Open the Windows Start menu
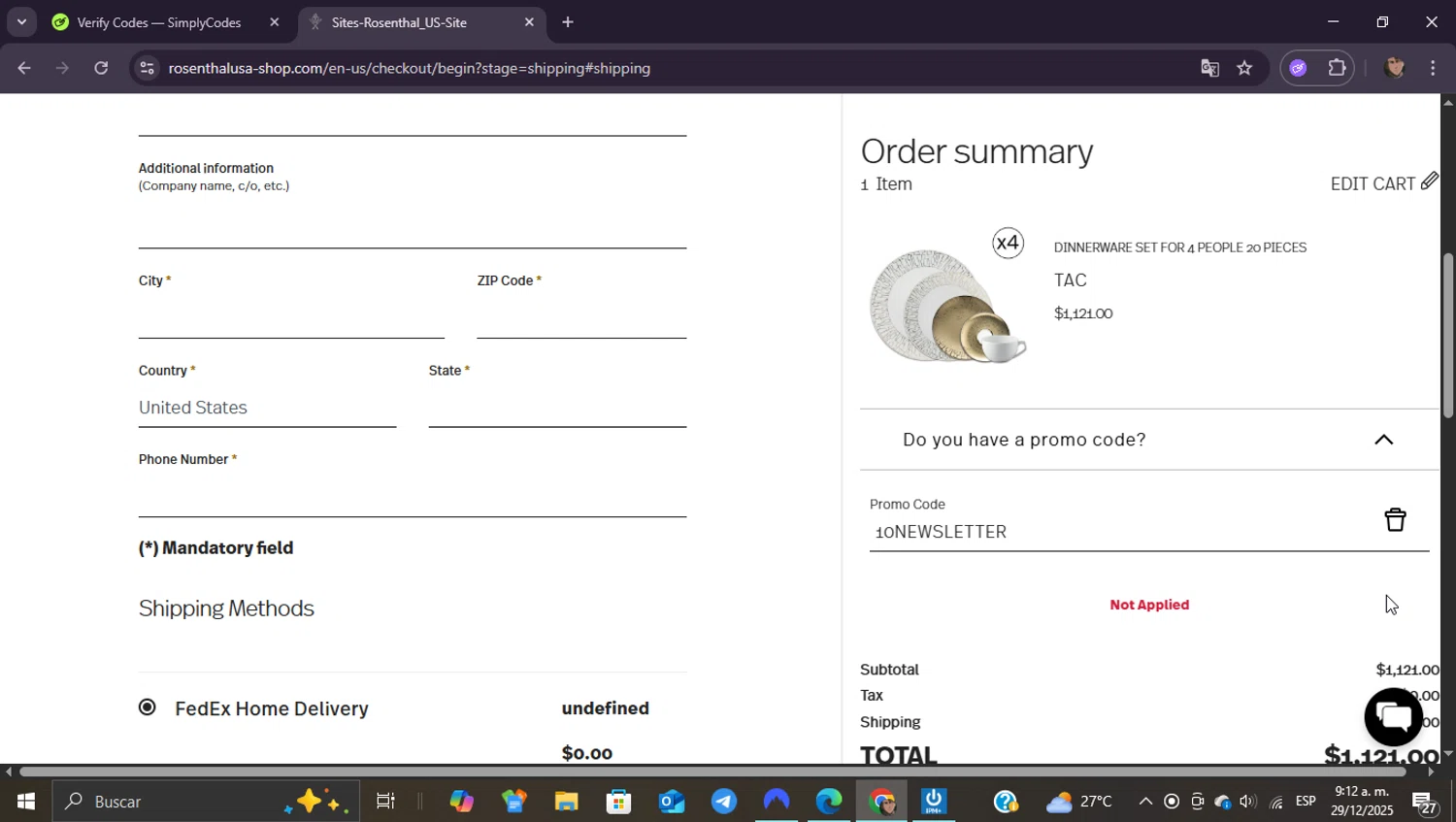Screen dimensions: 1456x822 25,802
